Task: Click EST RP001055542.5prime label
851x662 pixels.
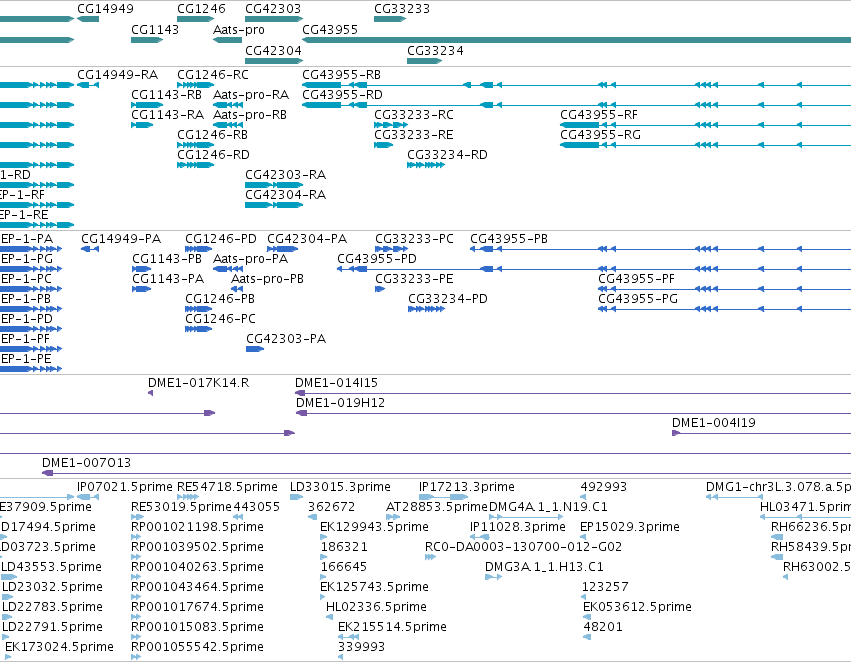Action: [198, 647]
